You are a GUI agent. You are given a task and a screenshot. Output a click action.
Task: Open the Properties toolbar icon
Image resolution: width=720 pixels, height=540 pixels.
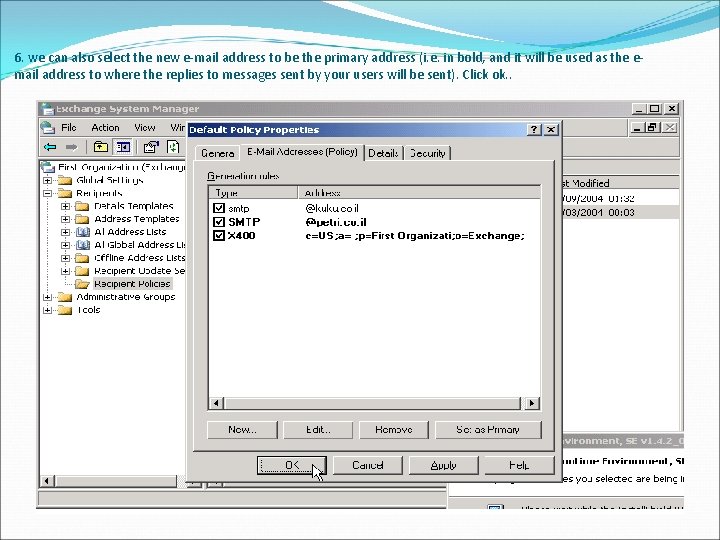click(151, 147)
